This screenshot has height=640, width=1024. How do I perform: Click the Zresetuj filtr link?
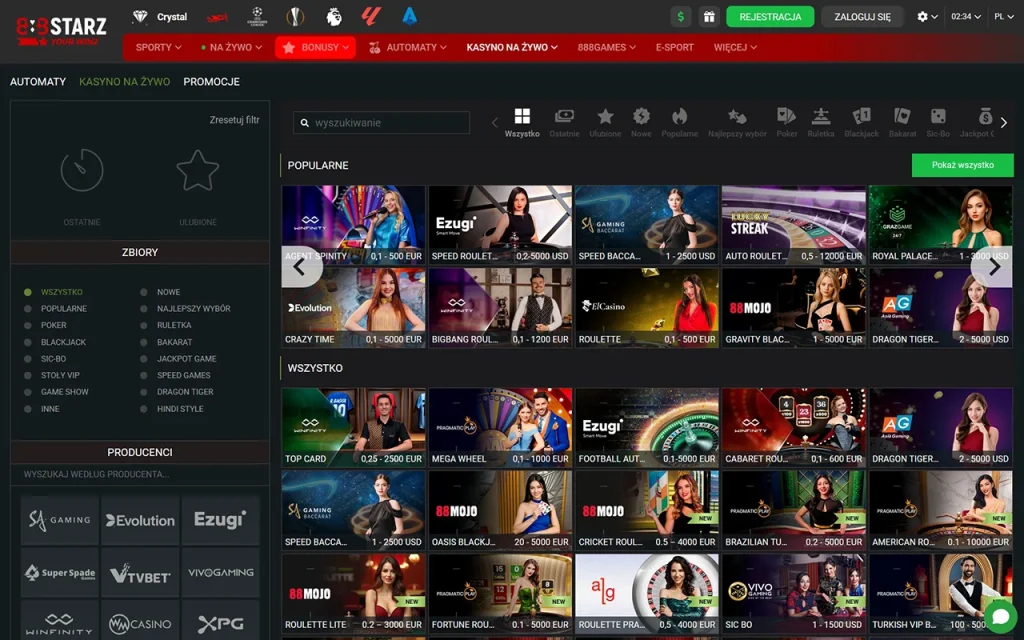coord(234,120)
